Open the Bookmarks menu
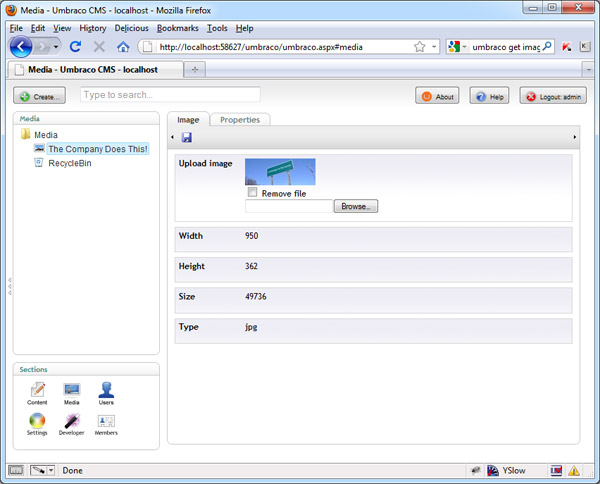This screenshot has height=484, width=600. (178, 28)
